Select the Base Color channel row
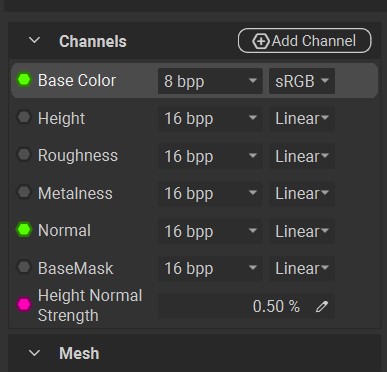 tap(195, 81)
